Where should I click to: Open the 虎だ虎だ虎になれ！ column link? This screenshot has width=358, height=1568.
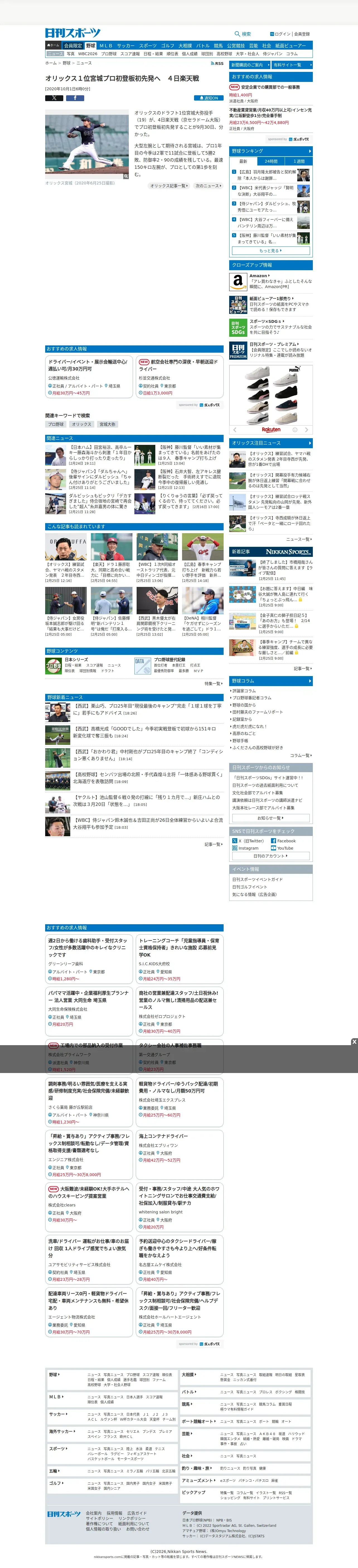coord(250,726)
